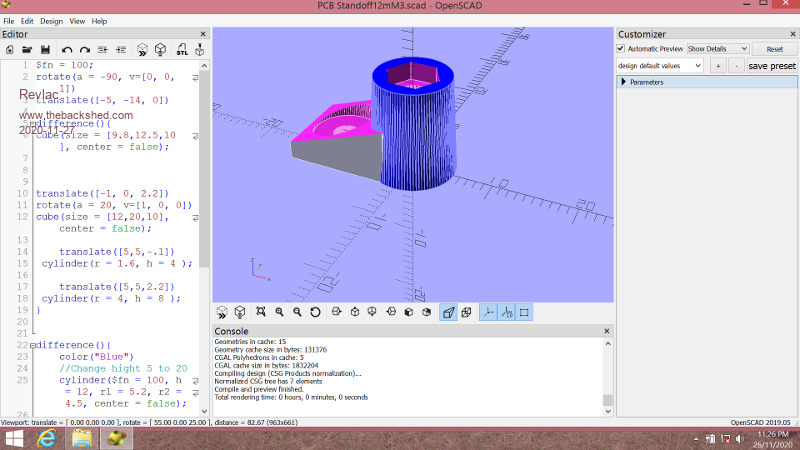Screen dimensions: 800x450
Task: Toggle Show Edges button in viewport toolbar
Action: click(525, 312)
